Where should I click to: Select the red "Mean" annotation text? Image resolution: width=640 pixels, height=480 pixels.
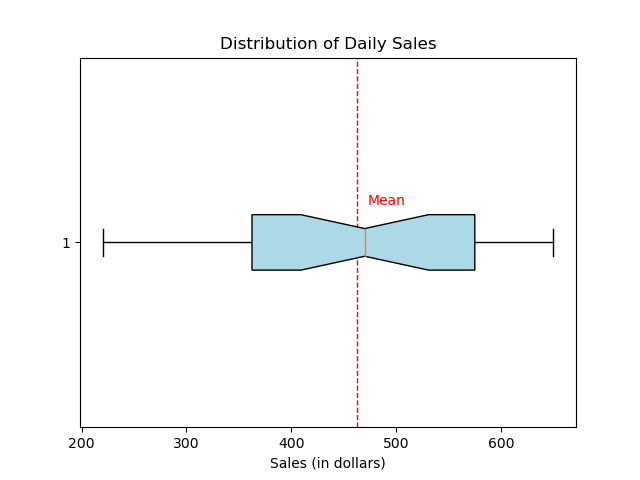point(386,201)
